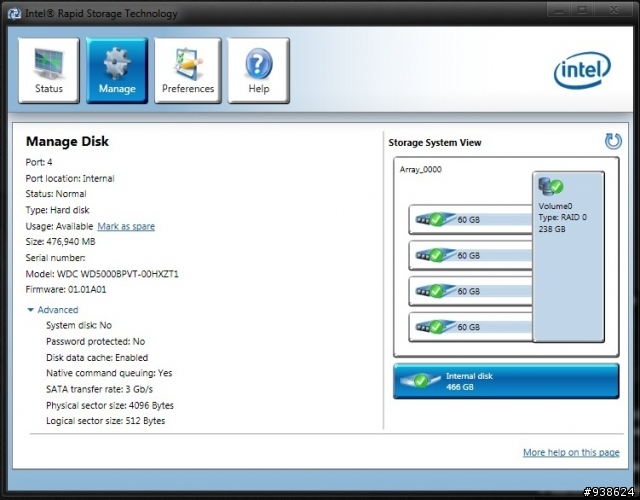Click the Mark as spare link

click(126, 226)
